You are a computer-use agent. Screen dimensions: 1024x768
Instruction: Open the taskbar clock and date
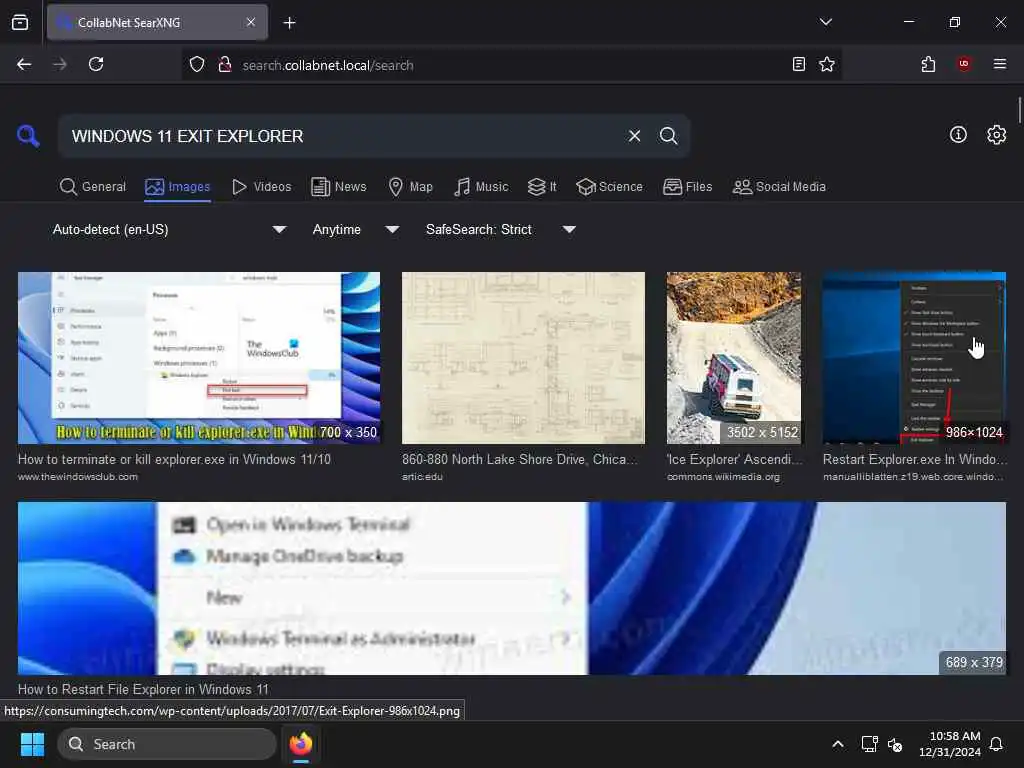pyautogui.click(x=950, y=744)
